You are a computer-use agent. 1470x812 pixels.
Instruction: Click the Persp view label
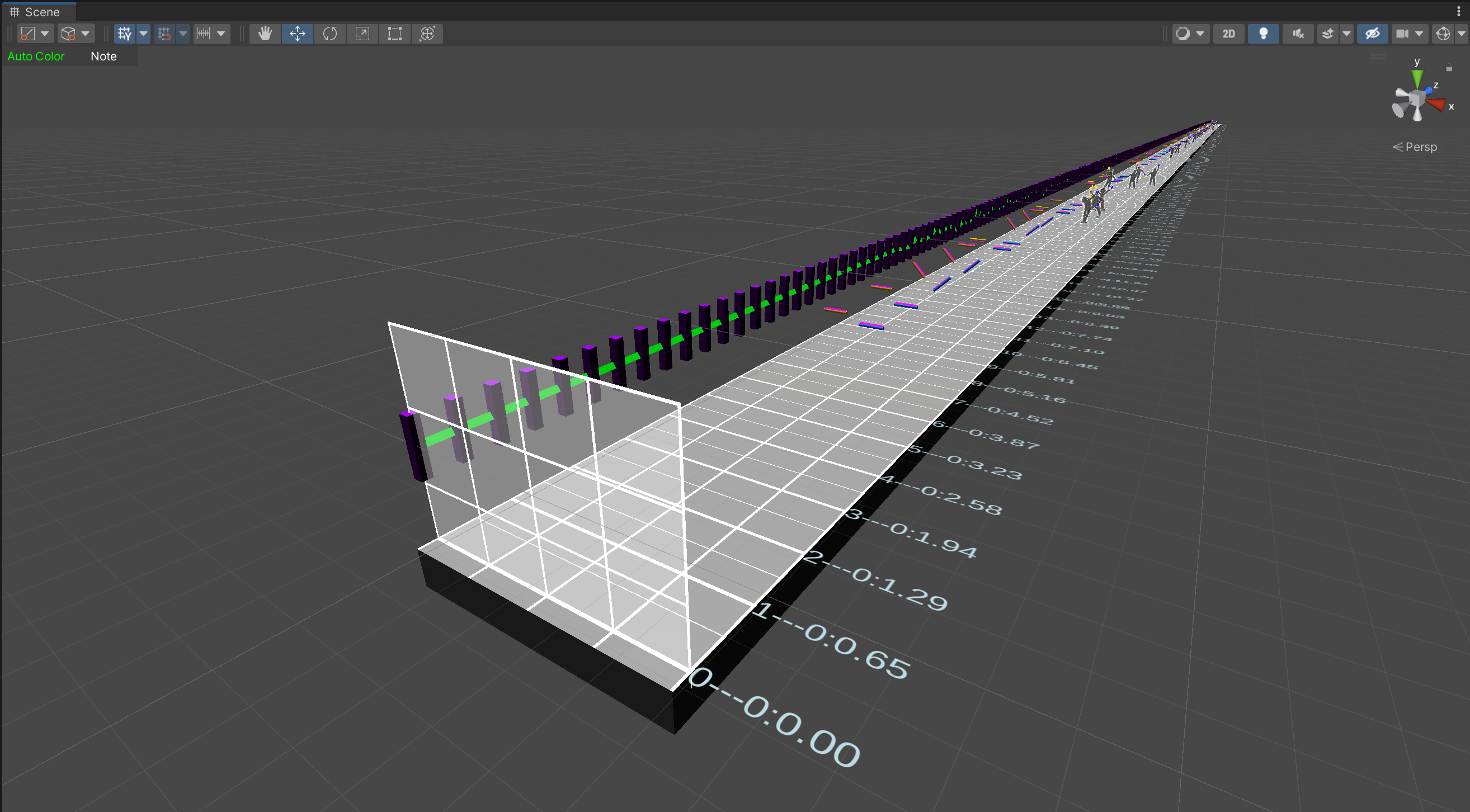tap(1420, 147)
